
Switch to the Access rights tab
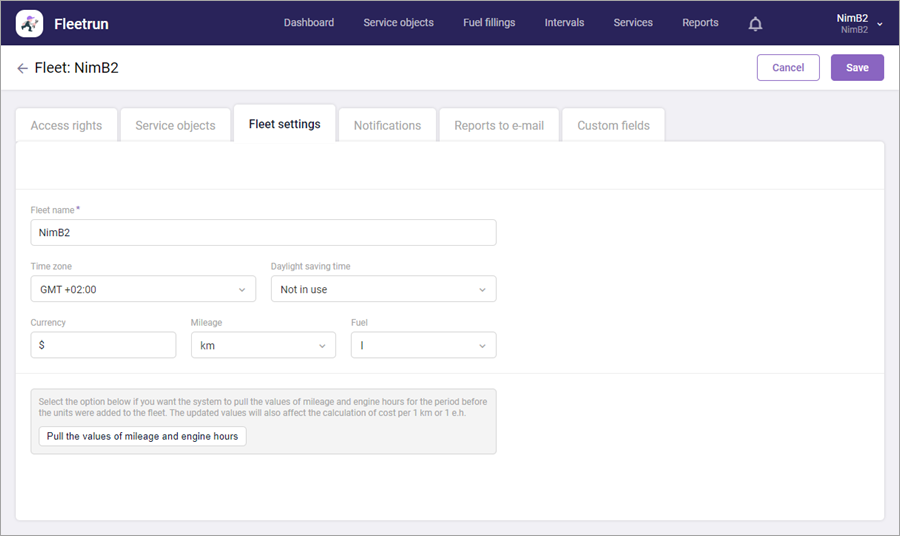(66, 126)
